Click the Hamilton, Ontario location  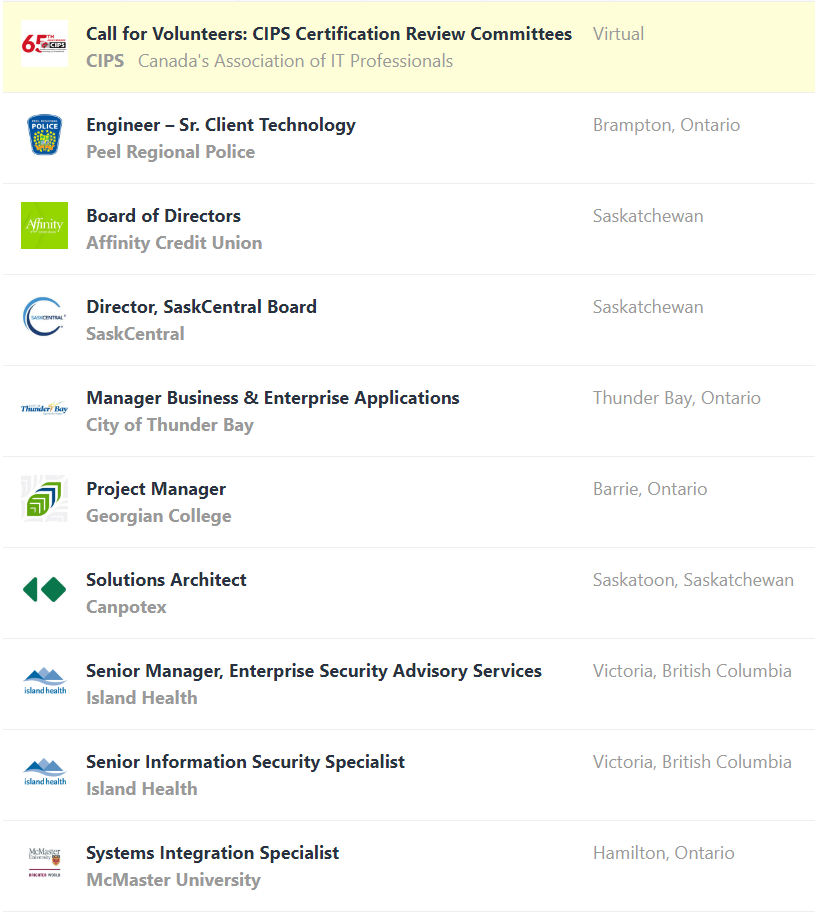[663, 853]
